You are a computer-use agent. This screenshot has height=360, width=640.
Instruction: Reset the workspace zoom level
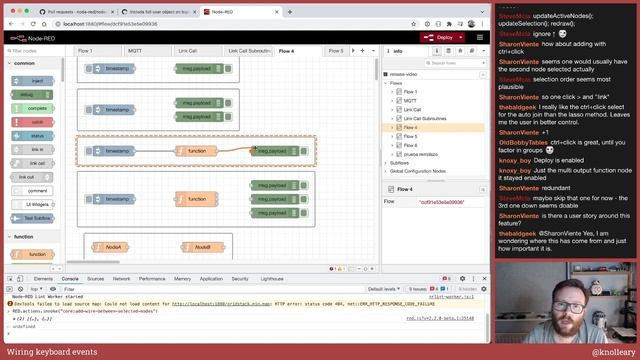pyautogui.click(x=365, y=269)
